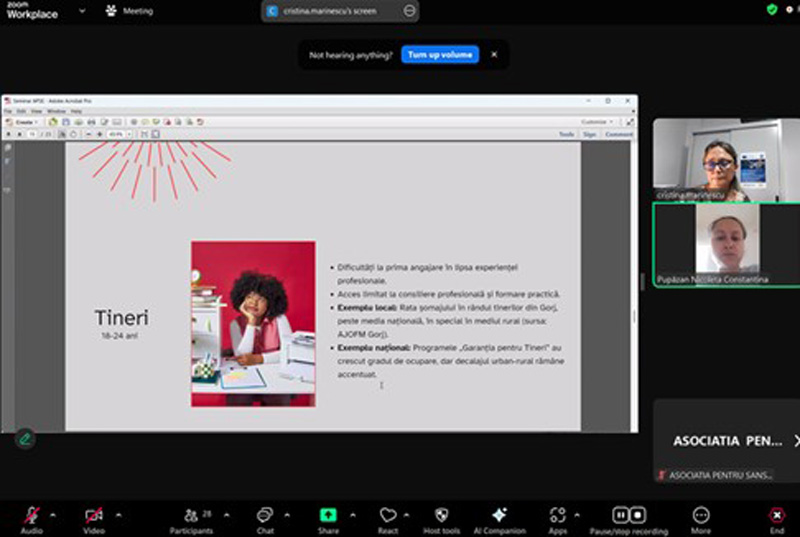Select Pupăzan Nicoleta Constantina's video thumbnail
The height and width of the screenshot is (537, 800).
(x=724, y=244)
